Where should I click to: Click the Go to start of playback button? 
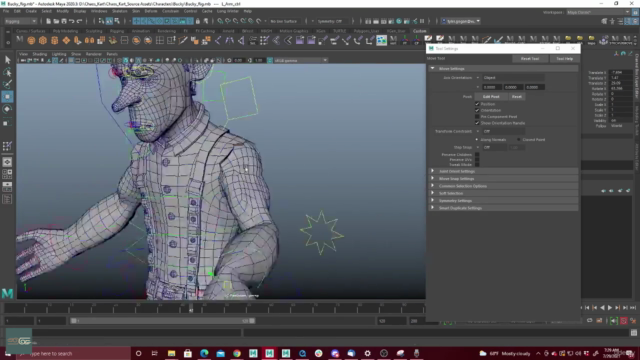pos(587,307)
